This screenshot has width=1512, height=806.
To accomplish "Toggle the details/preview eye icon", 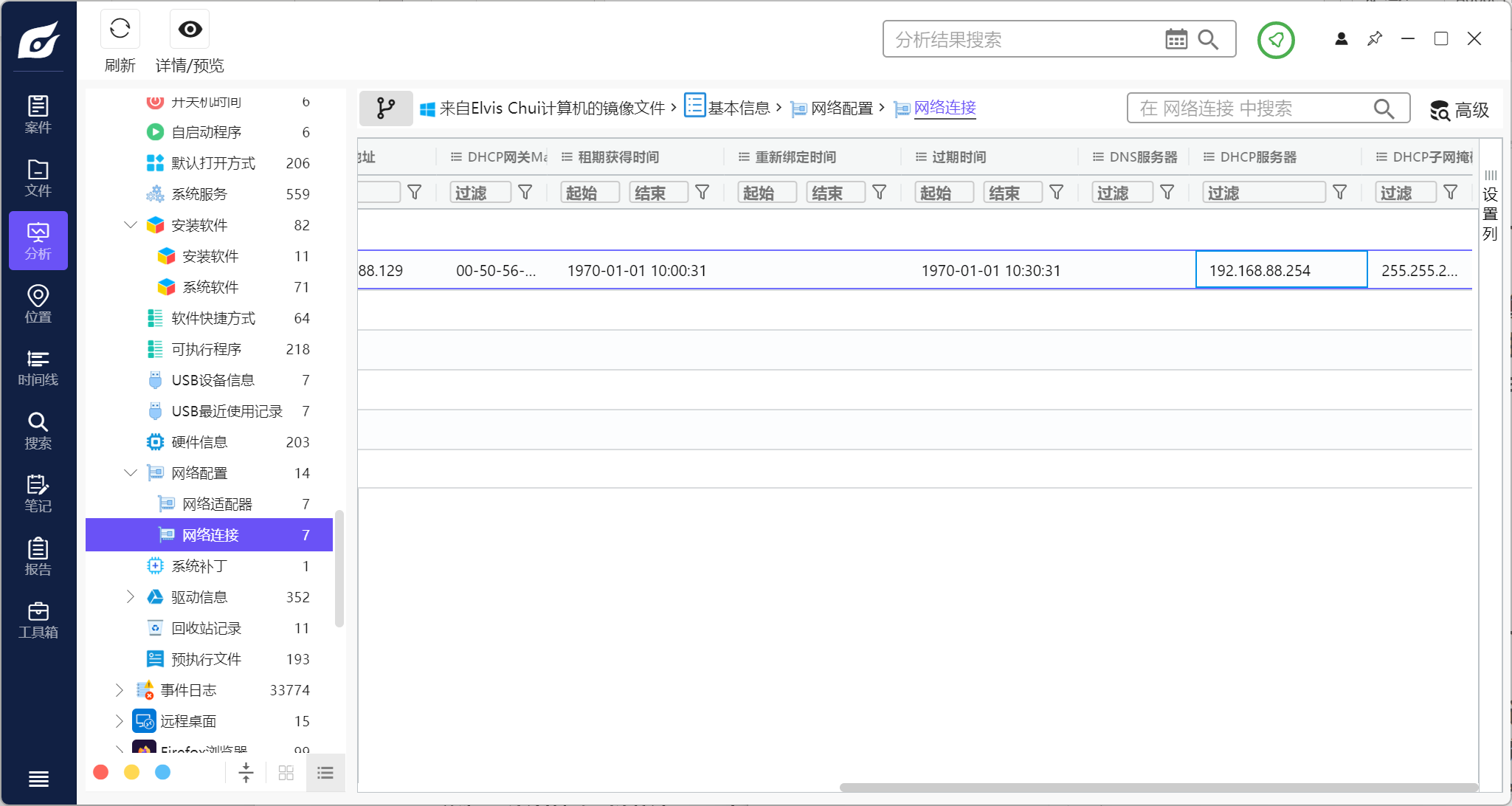I will (190, 30).
